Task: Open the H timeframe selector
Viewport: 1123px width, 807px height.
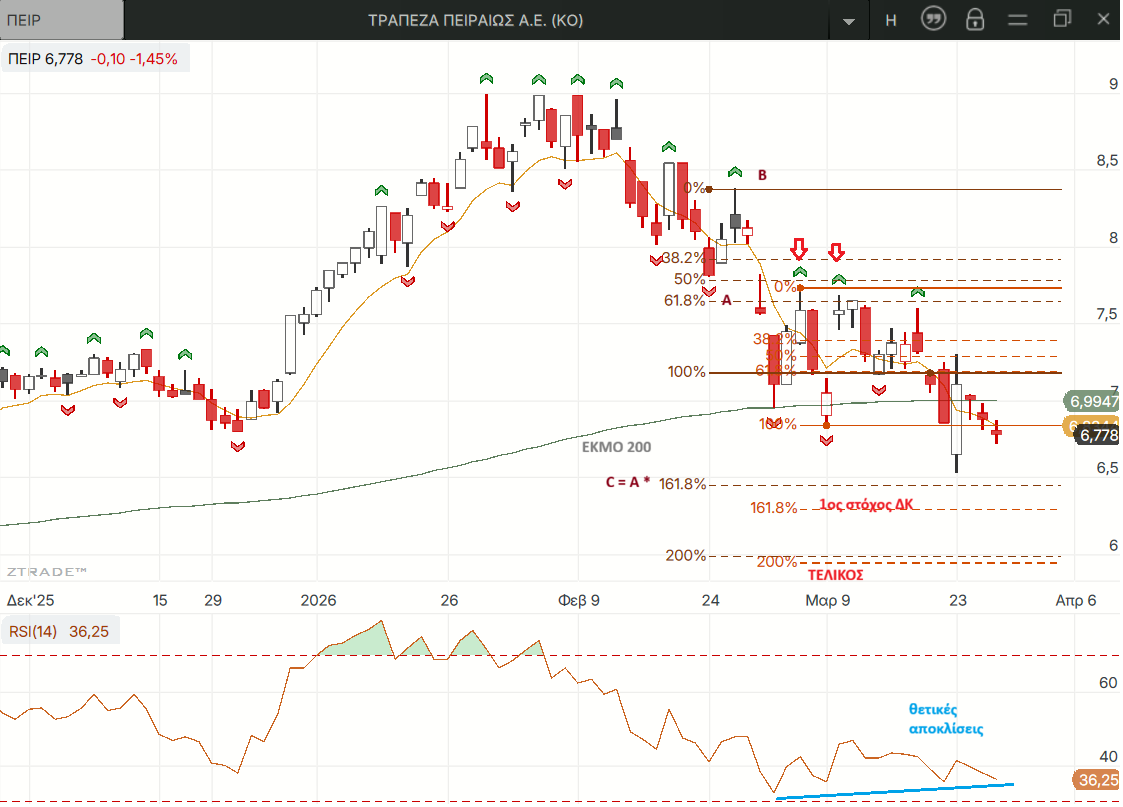Action: tap(891, 20)
